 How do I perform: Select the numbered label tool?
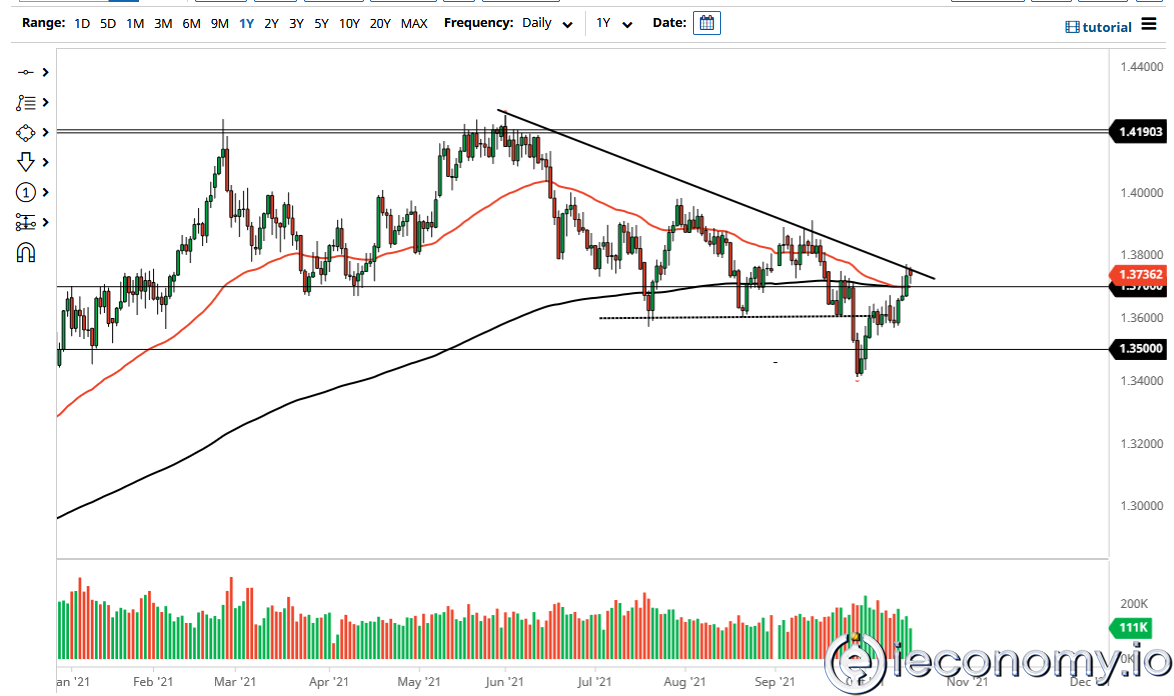[25, 192]
